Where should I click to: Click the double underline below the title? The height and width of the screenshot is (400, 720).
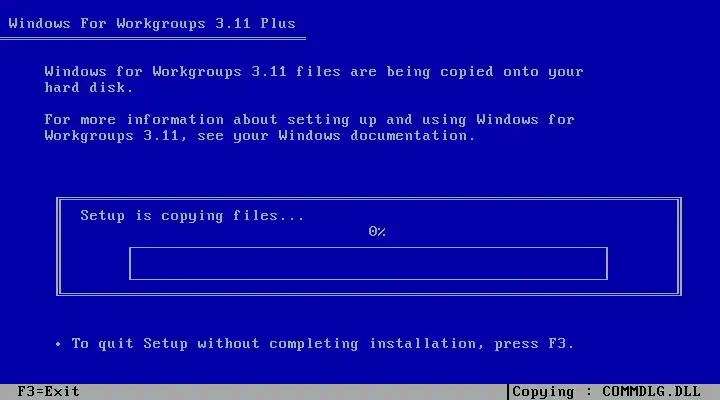click(153, 39)
